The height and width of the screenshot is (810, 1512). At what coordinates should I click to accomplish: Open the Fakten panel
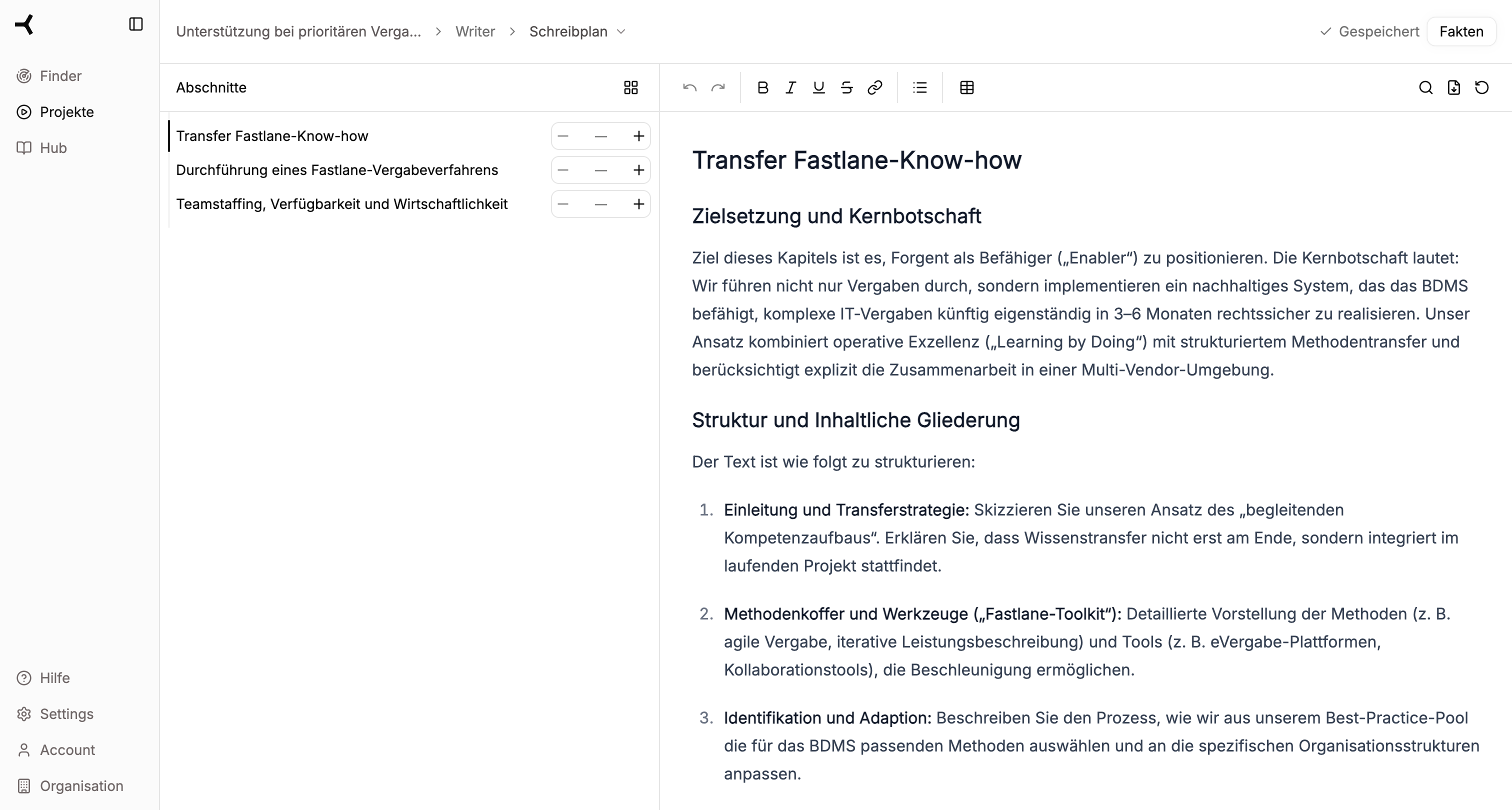1461,31
